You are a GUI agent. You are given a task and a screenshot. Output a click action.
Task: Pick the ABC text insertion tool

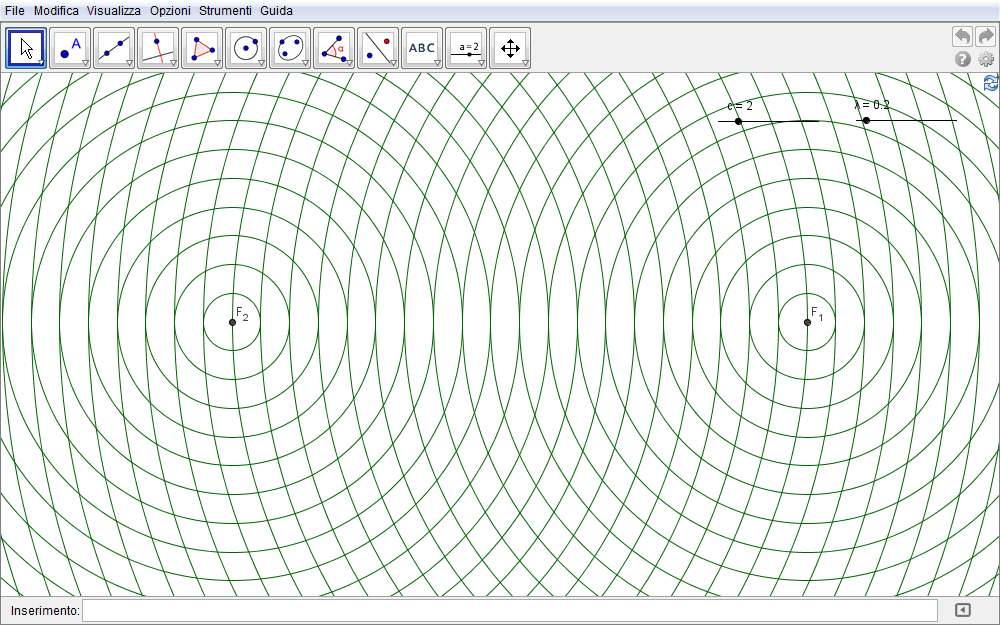(x=422, y=48)
